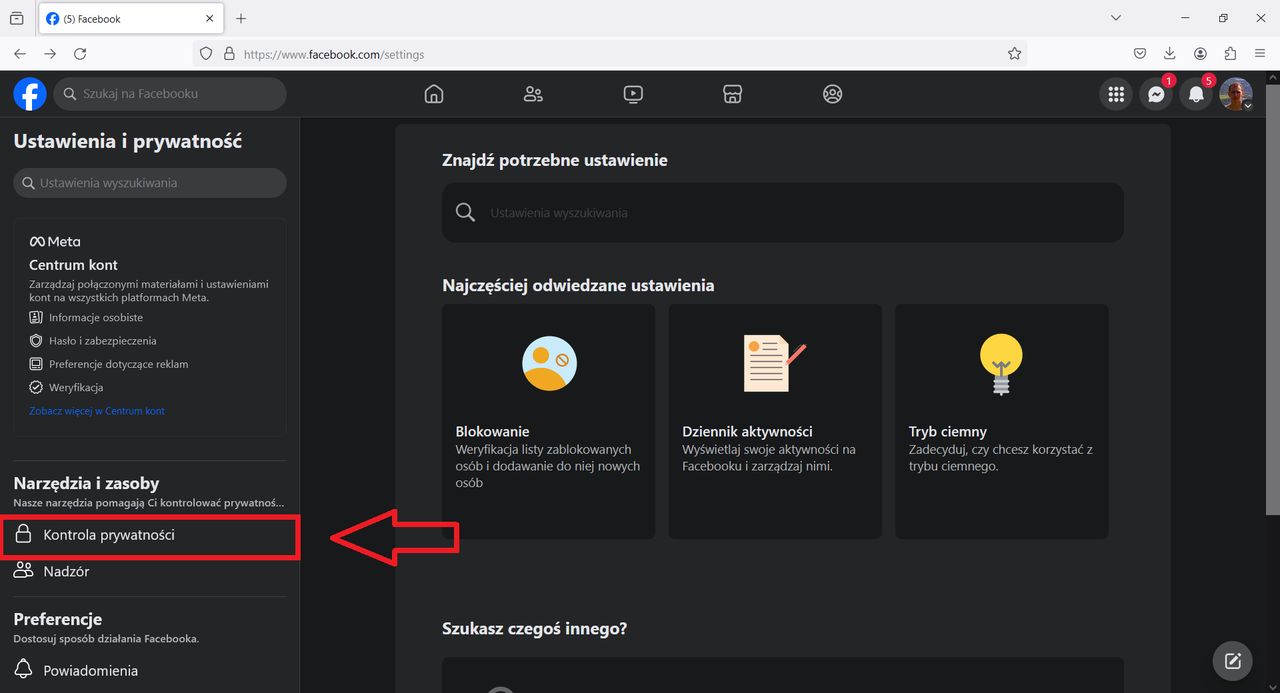Click Narzędzia i zasoby heading
Image resolution: width=1280 pixels, height=693 pixels.
pyautogui.click(x=86, y=483)
